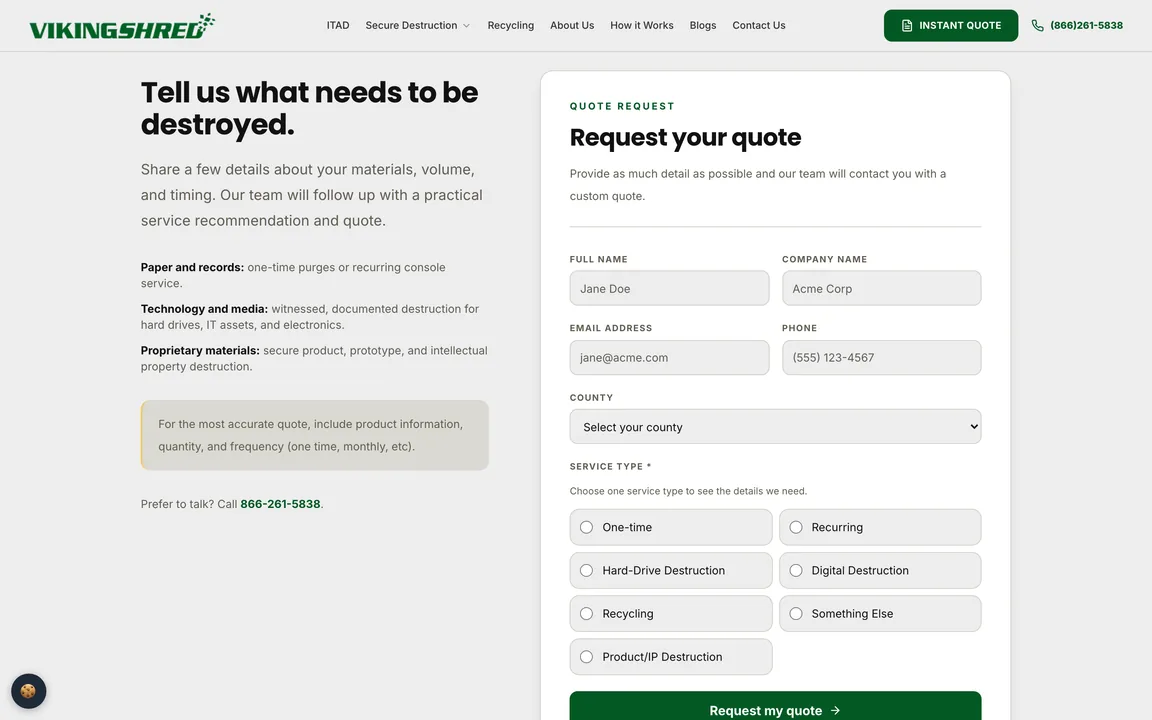Choose Product/IP Destruction option
1152x720 pixels.
click(x=671, y=657)
